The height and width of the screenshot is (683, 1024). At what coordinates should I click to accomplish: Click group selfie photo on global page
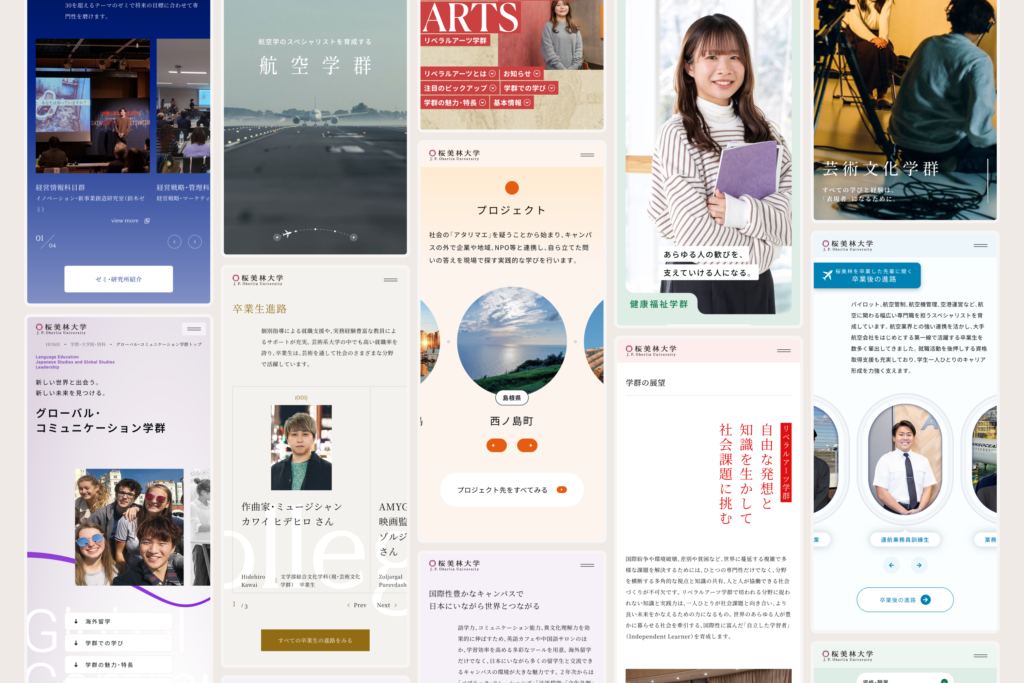click(x=129, y=527)
